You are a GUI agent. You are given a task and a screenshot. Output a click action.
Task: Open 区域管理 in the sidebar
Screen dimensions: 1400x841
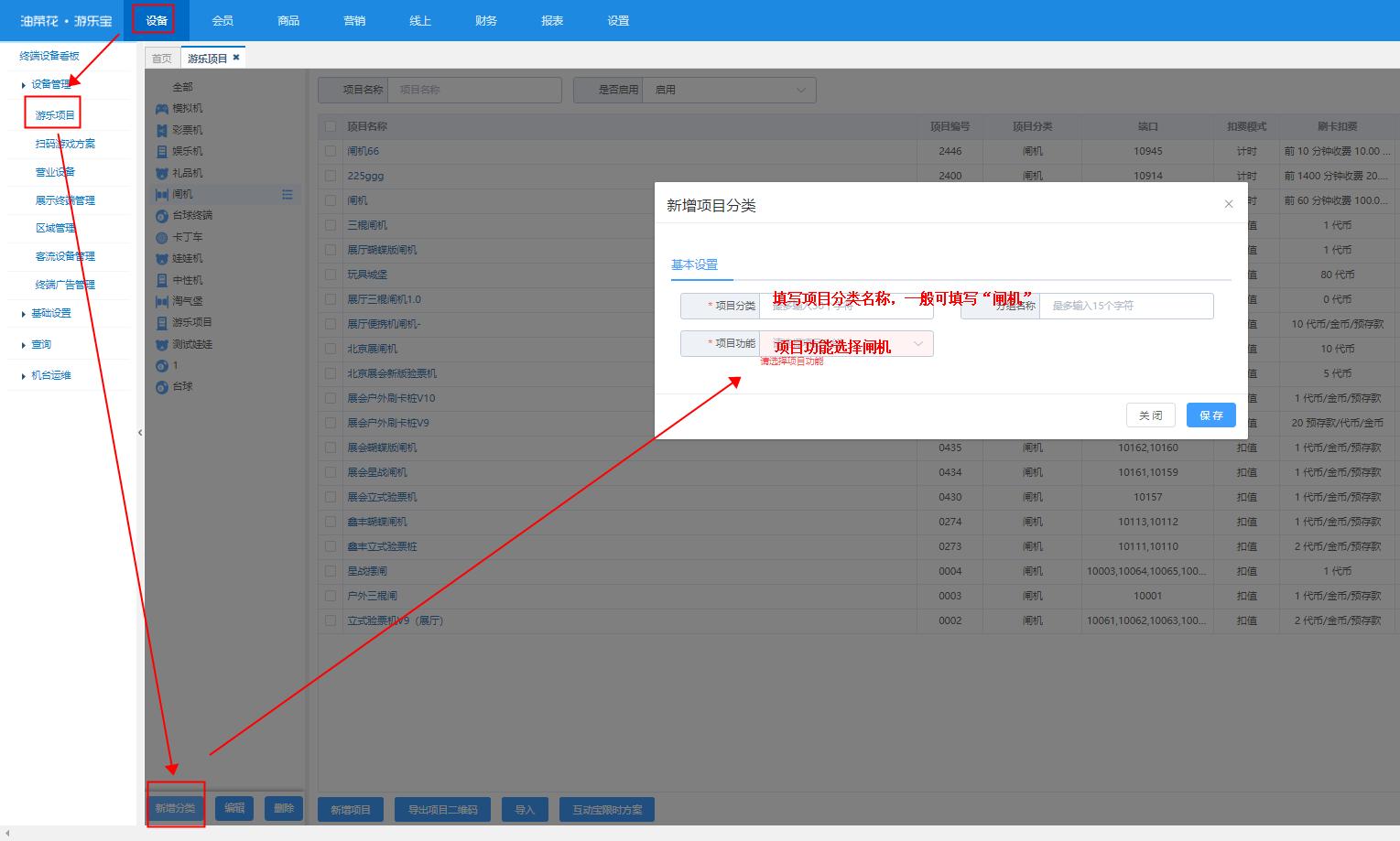pos(55,228)
